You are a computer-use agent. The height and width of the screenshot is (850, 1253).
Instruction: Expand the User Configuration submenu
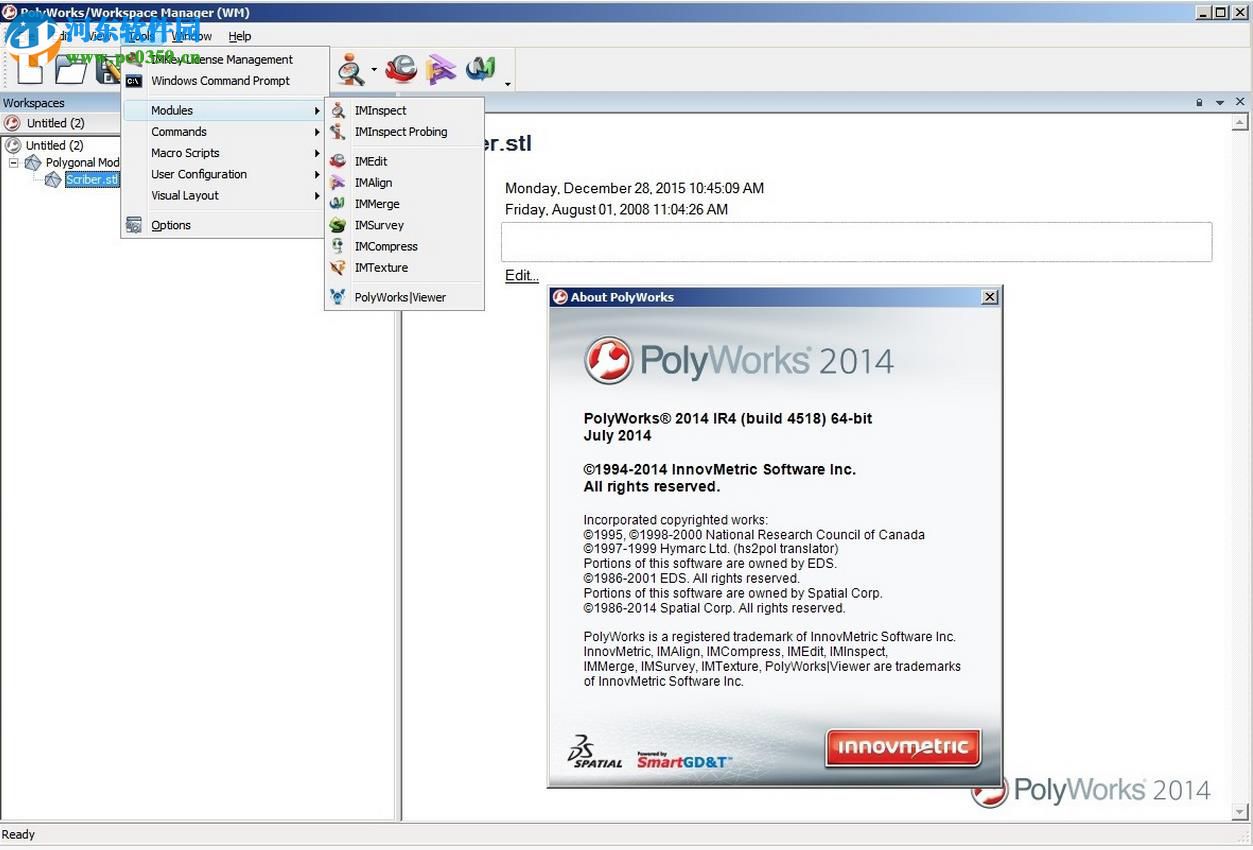pyautogui.click(x=225, y=174)
